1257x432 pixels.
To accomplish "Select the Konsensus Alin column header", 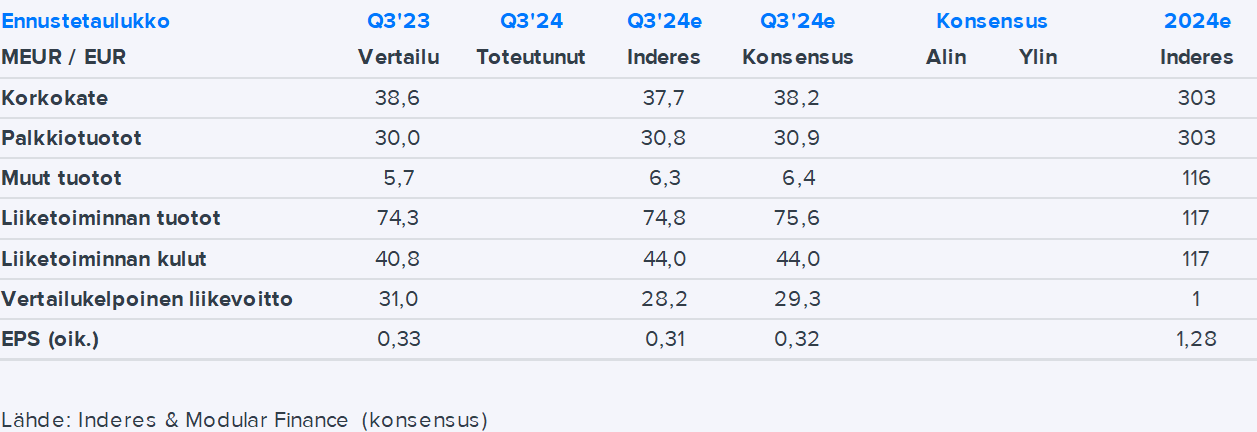I will [x=945, y=57].
